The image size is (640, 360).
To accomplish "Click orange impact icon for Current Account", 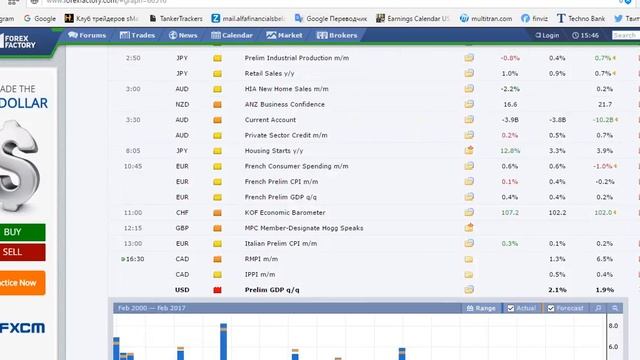I will point(217,120).
